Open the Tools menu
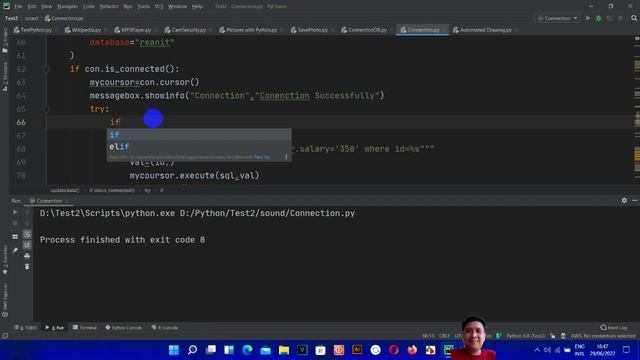Viewport: 640px width, 360px height. [143, 7]
